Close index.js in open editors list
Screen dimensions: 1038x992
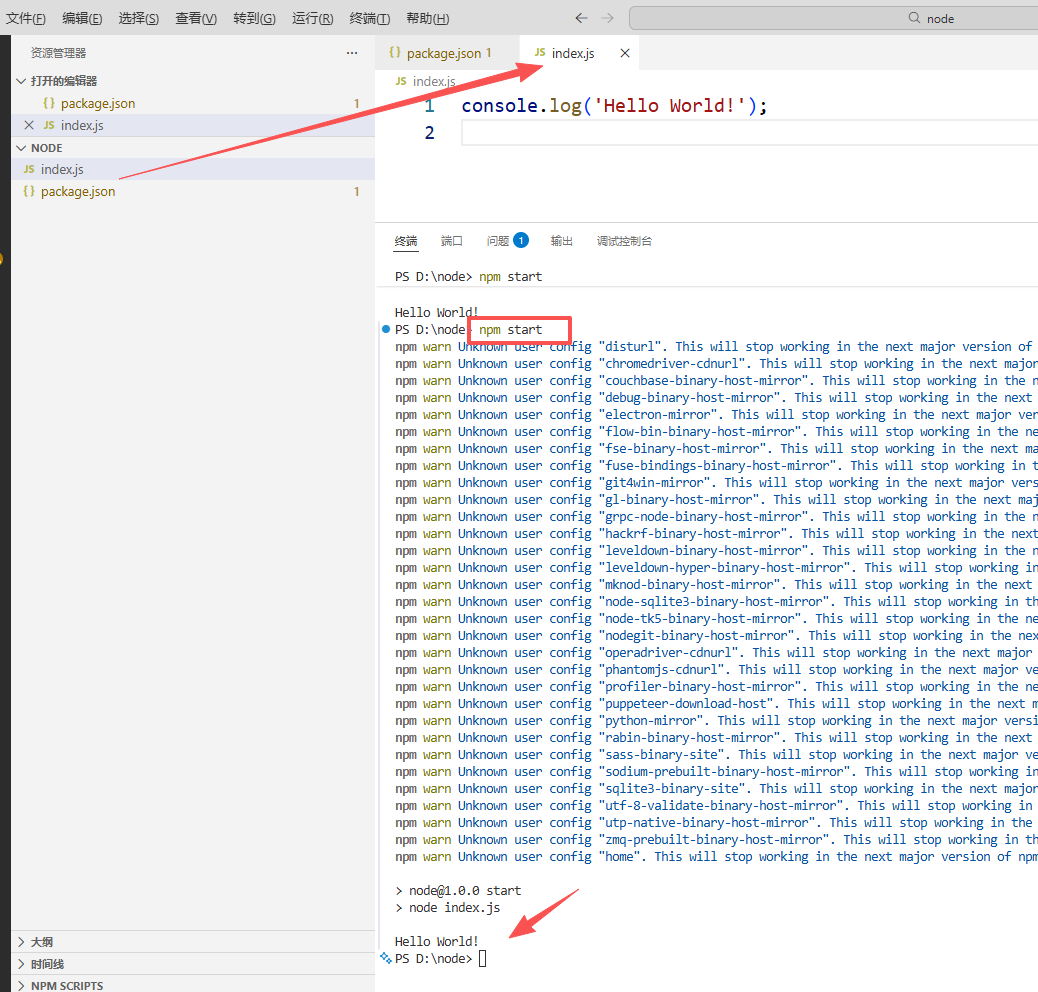[29, 125]
